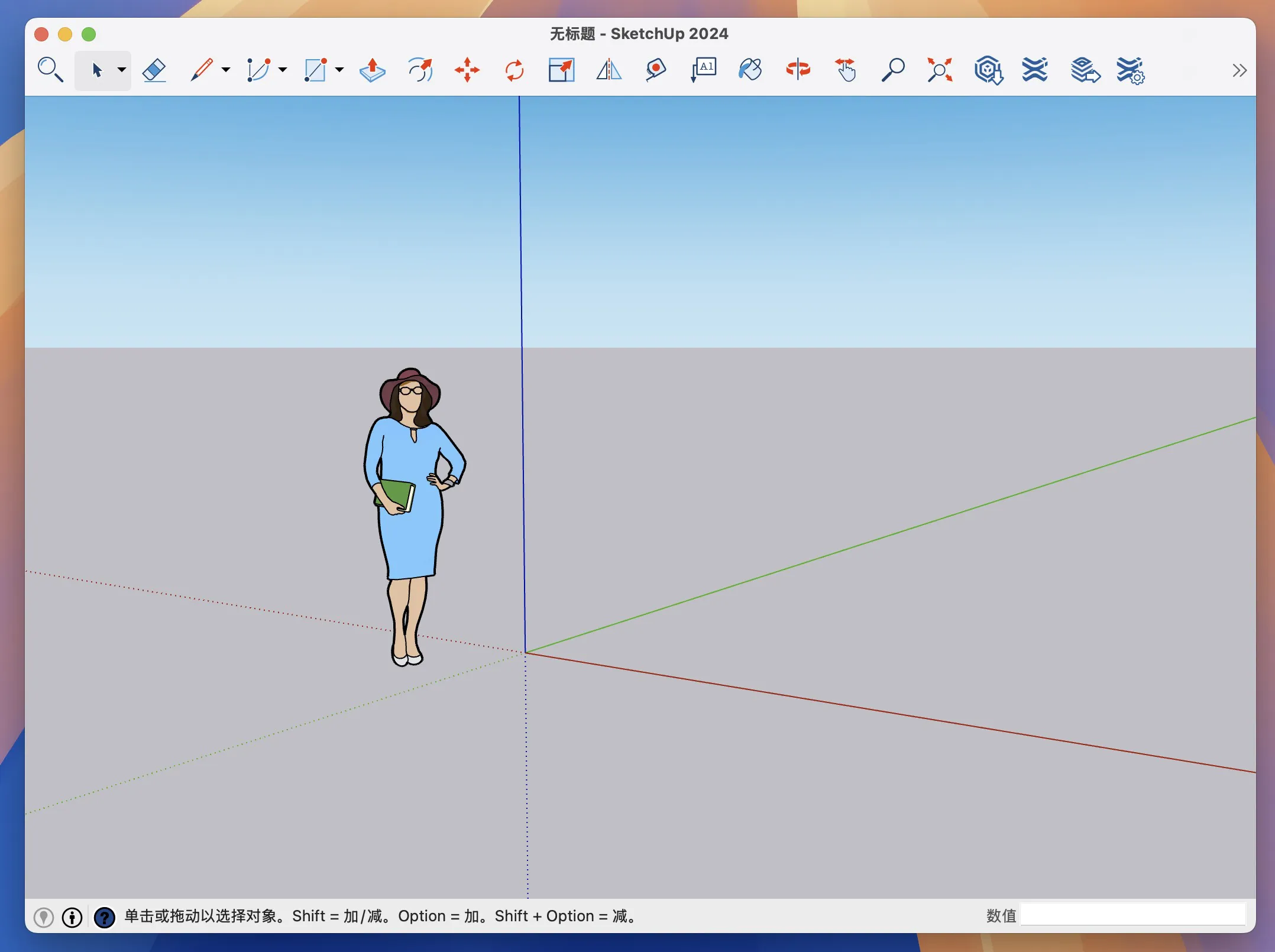The width and height of the screenshot is (1275, 952).
Task: Expand the Arc tool dropdown arrow
Action: [x=283, y=70]
